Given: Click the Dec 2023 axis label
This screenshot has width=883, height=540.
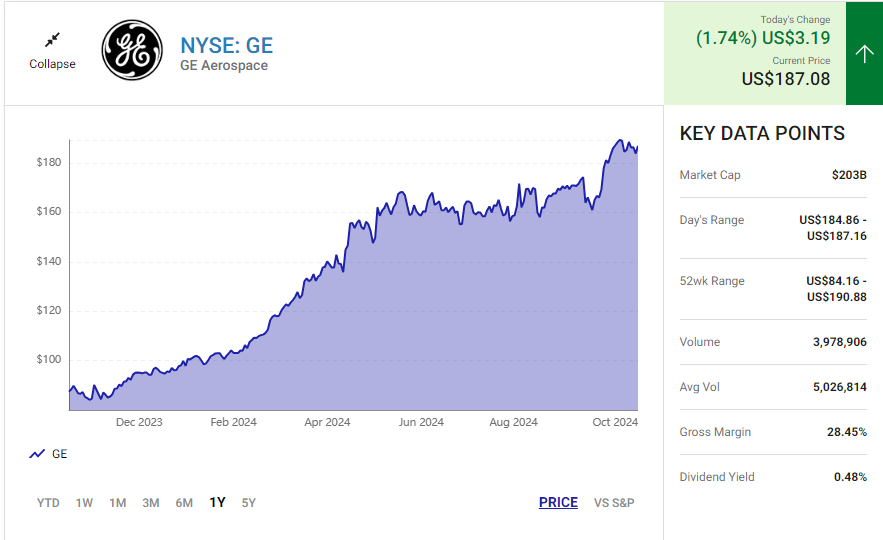Looking at the screenshot, I should (139, 422).
